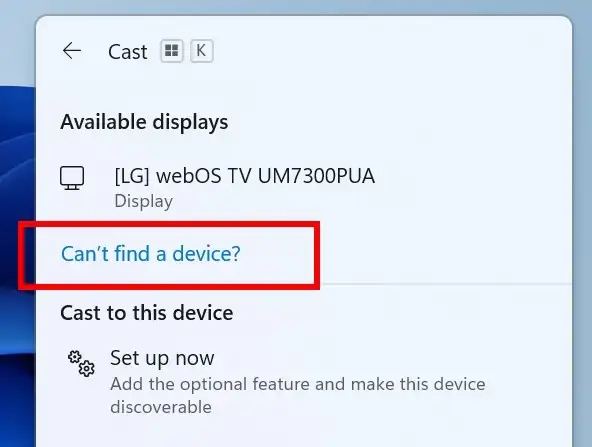Image resolution: width=592 pixels, height=447 pixels.
Task: Go back using the left arrow
Action: pyautogui.click(x=72, y=51)
